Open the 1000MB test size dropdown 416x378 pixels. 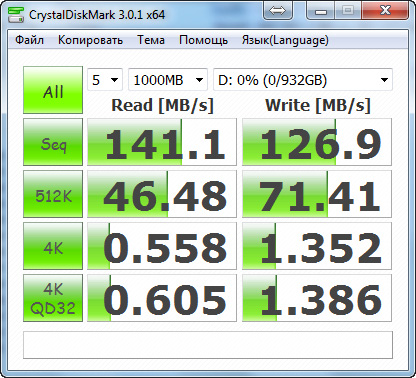coord(168,80)
